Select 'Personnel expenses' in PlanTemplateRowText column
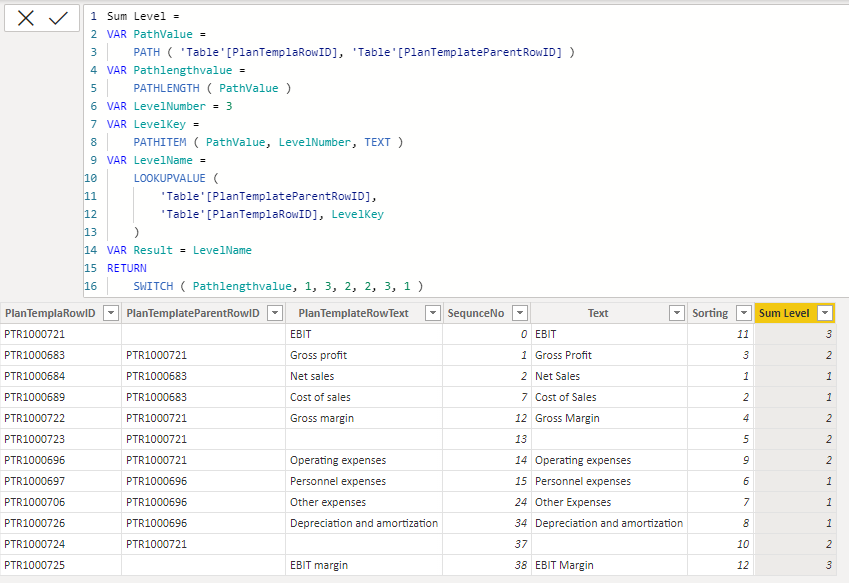 click(364, 481)
